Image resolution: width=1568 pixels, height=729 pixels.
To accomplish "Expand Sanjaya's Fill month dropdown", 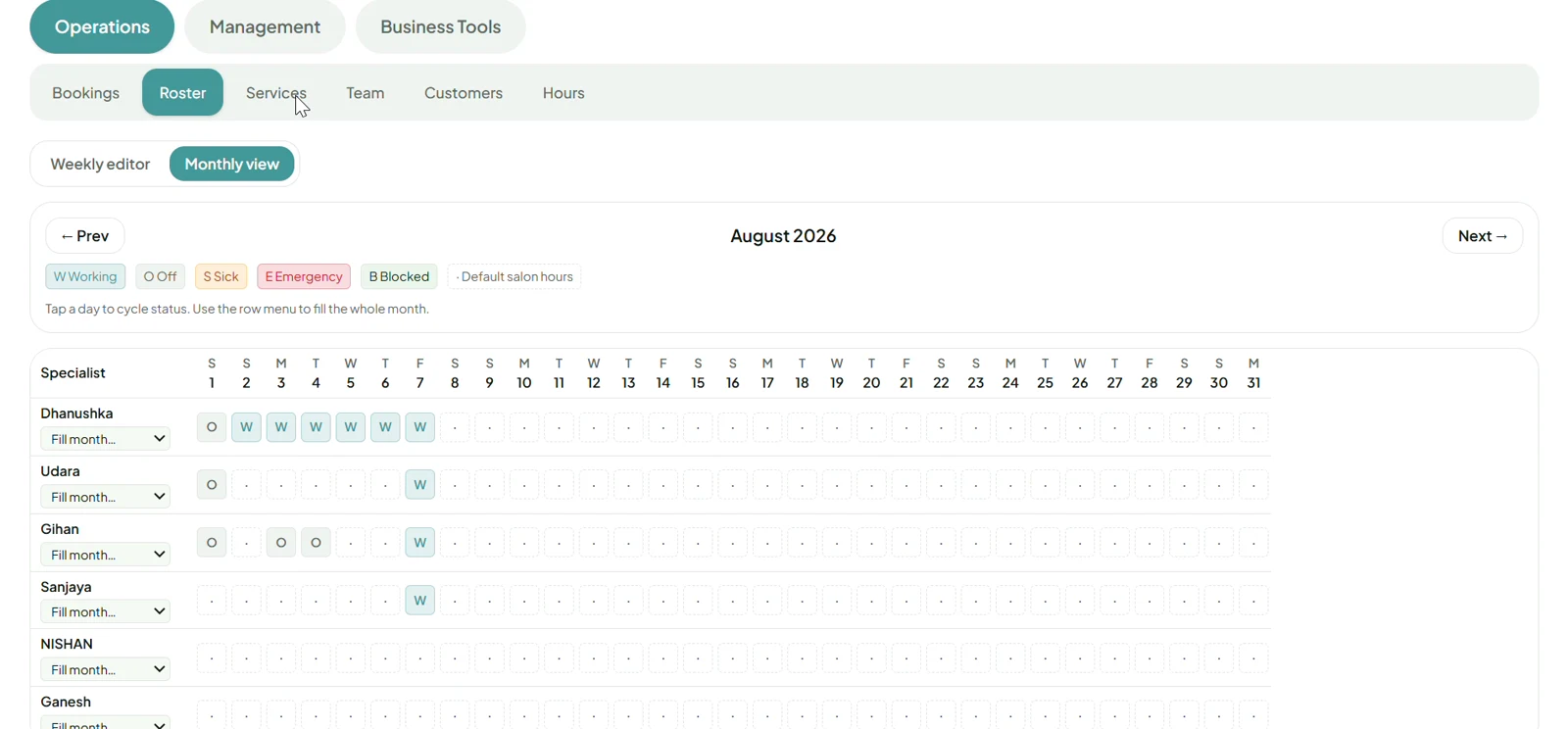I will 106,611.
